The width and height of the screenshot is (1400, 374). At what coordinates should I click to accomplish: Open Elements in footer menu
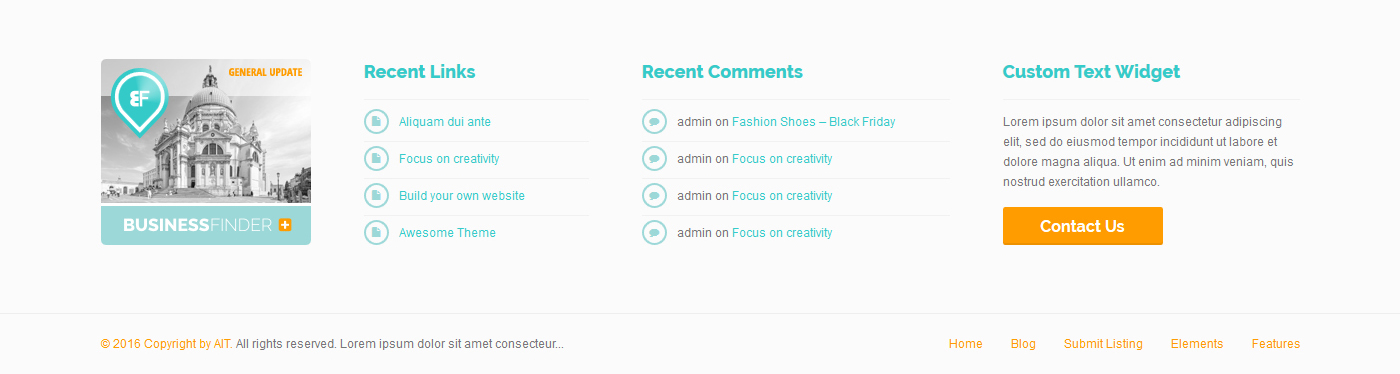pos(1197,344)
